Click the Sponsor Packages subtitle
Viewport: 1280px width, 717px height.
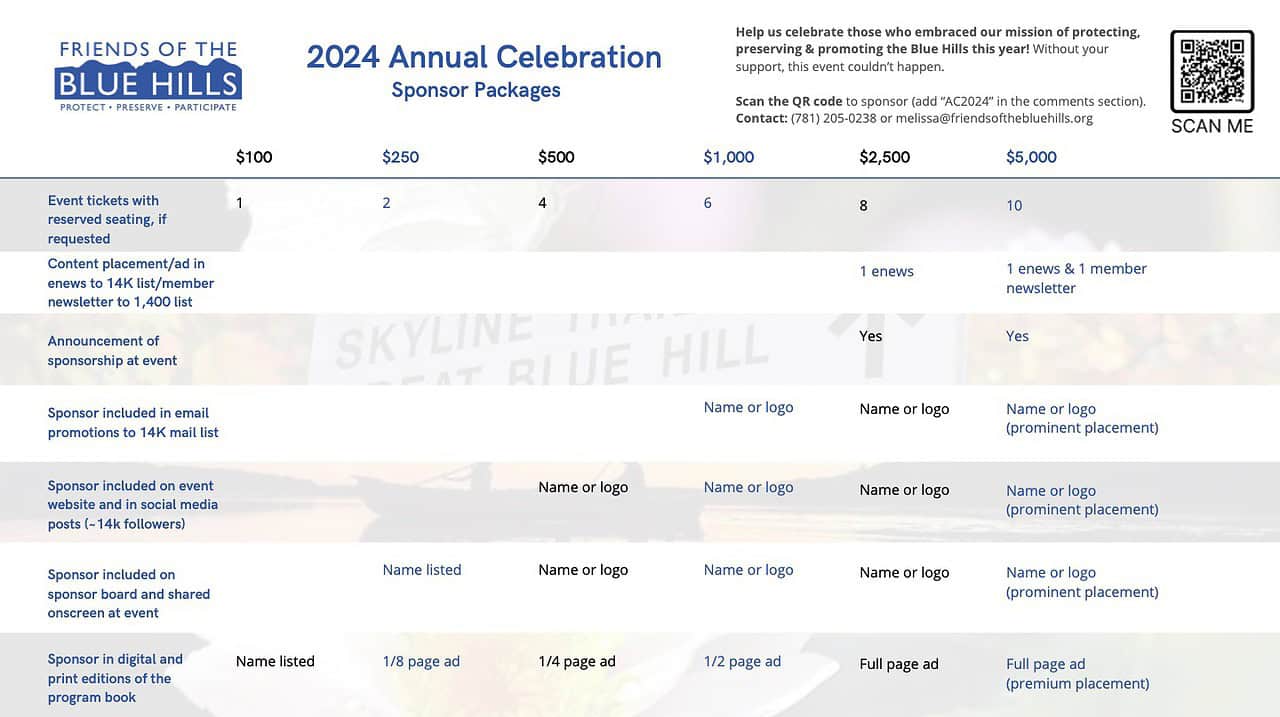pyautogui.click(x=476, y=90)
